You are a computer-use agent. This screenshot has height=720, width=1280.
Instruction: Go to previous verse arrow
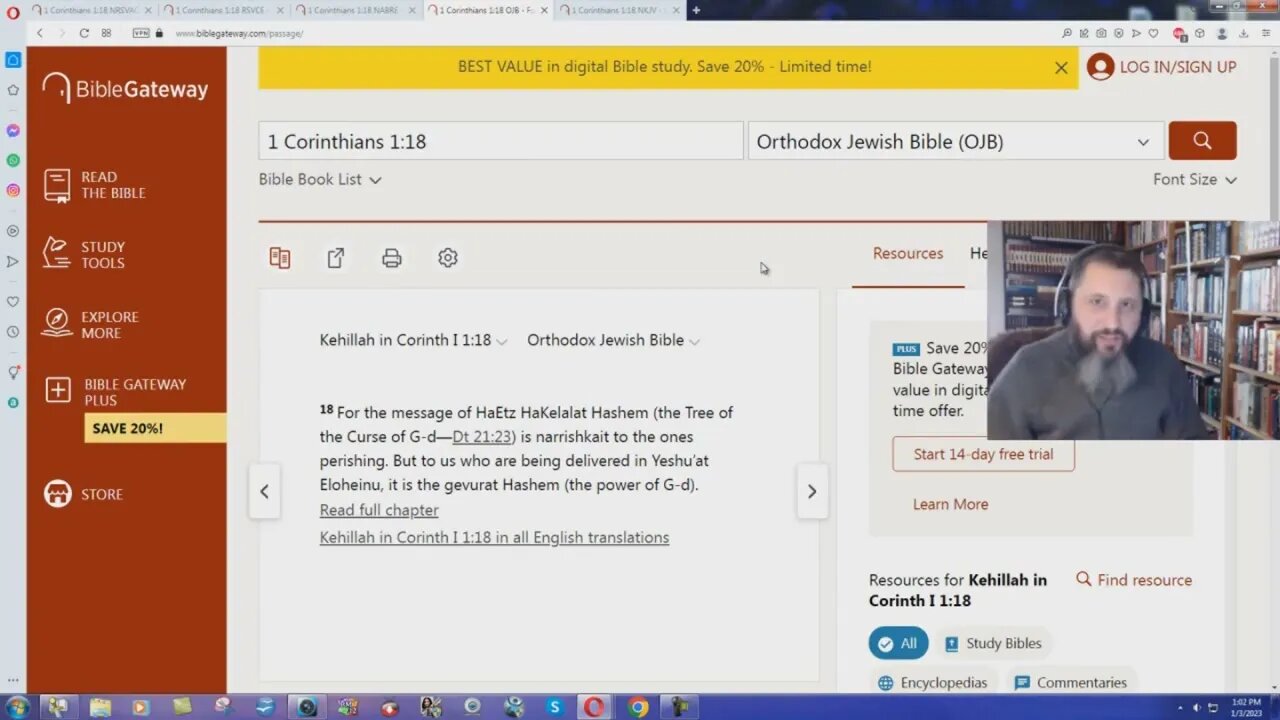(x=264, y=491)
